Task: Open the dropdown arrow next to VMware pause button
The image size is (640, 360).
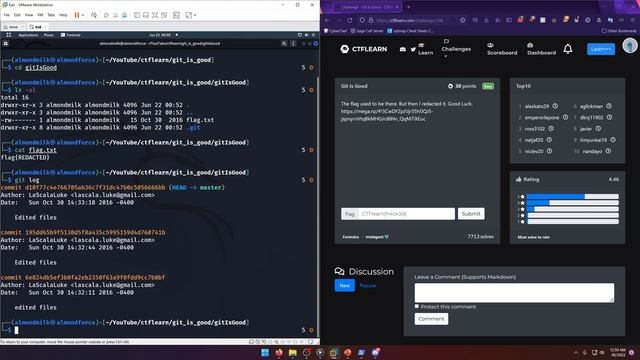Action: pyautogui.click(x=83, y=15)
